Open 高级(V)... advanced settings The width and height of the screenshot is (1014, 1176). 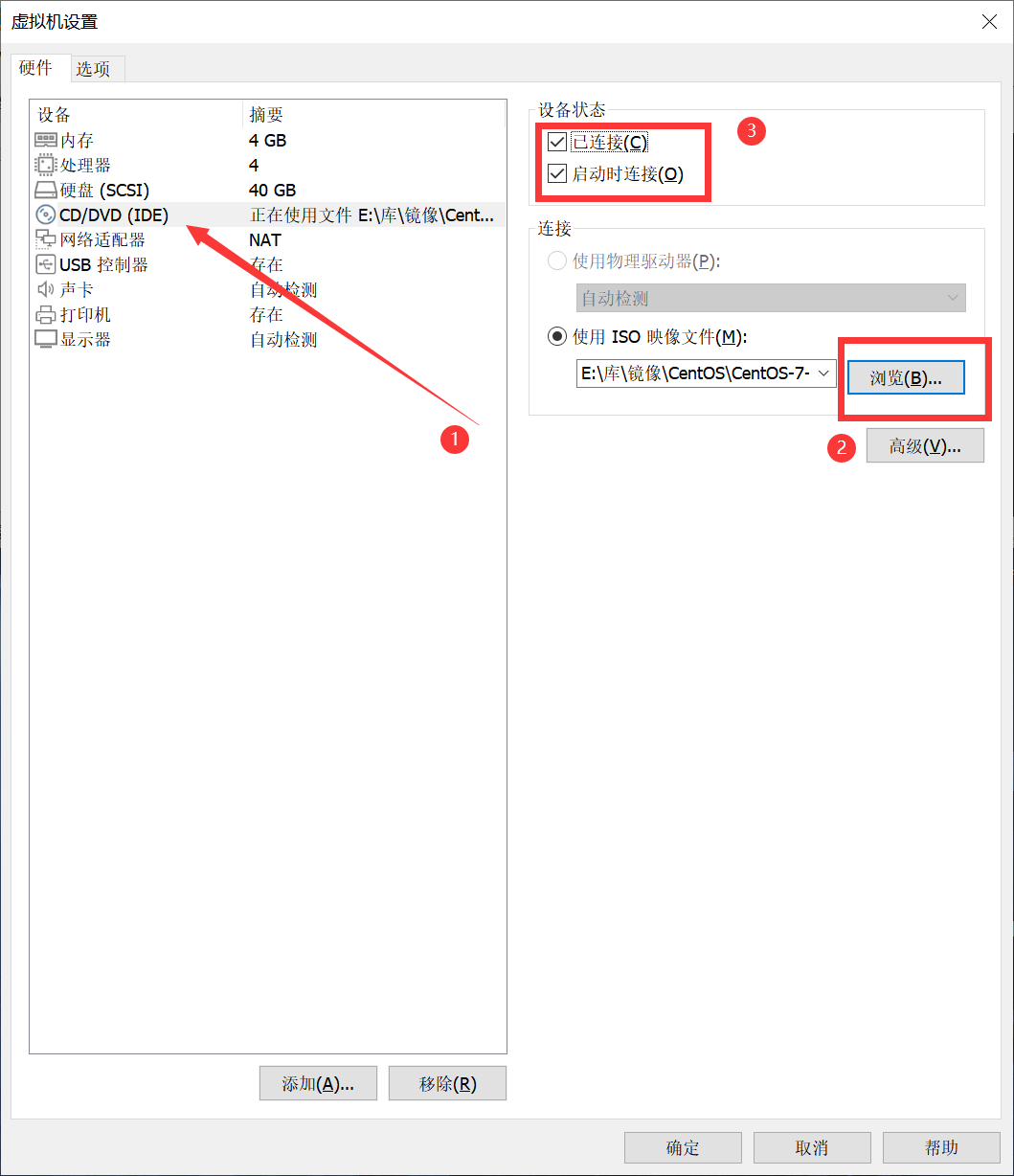coord(925,446)
